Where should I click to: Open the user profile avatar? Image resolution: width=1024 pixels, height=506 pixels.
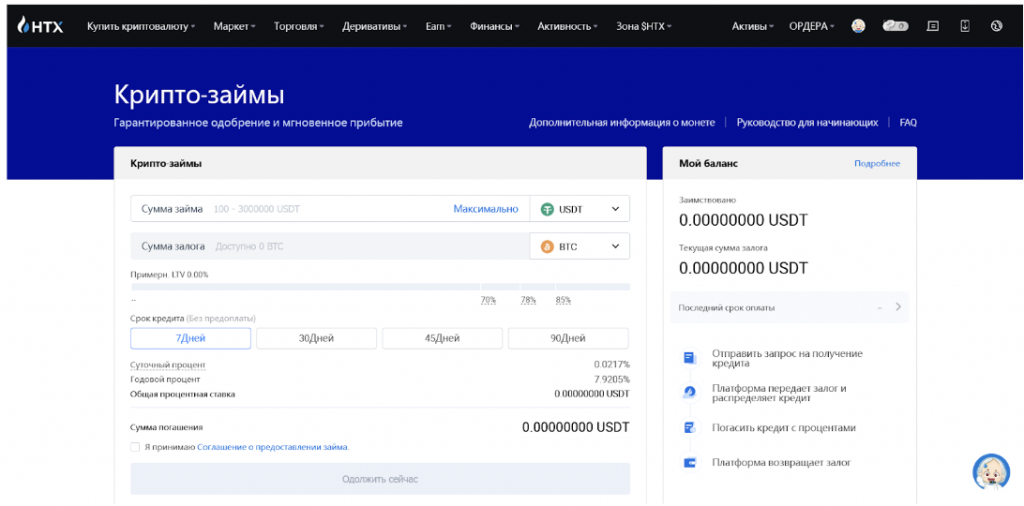click(858, 26)
